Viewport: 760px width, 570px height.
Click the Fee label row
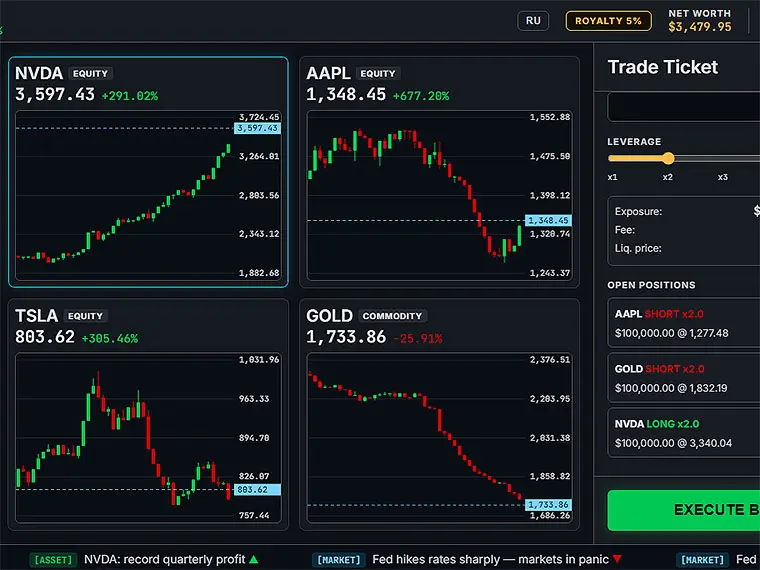(683, 230)
